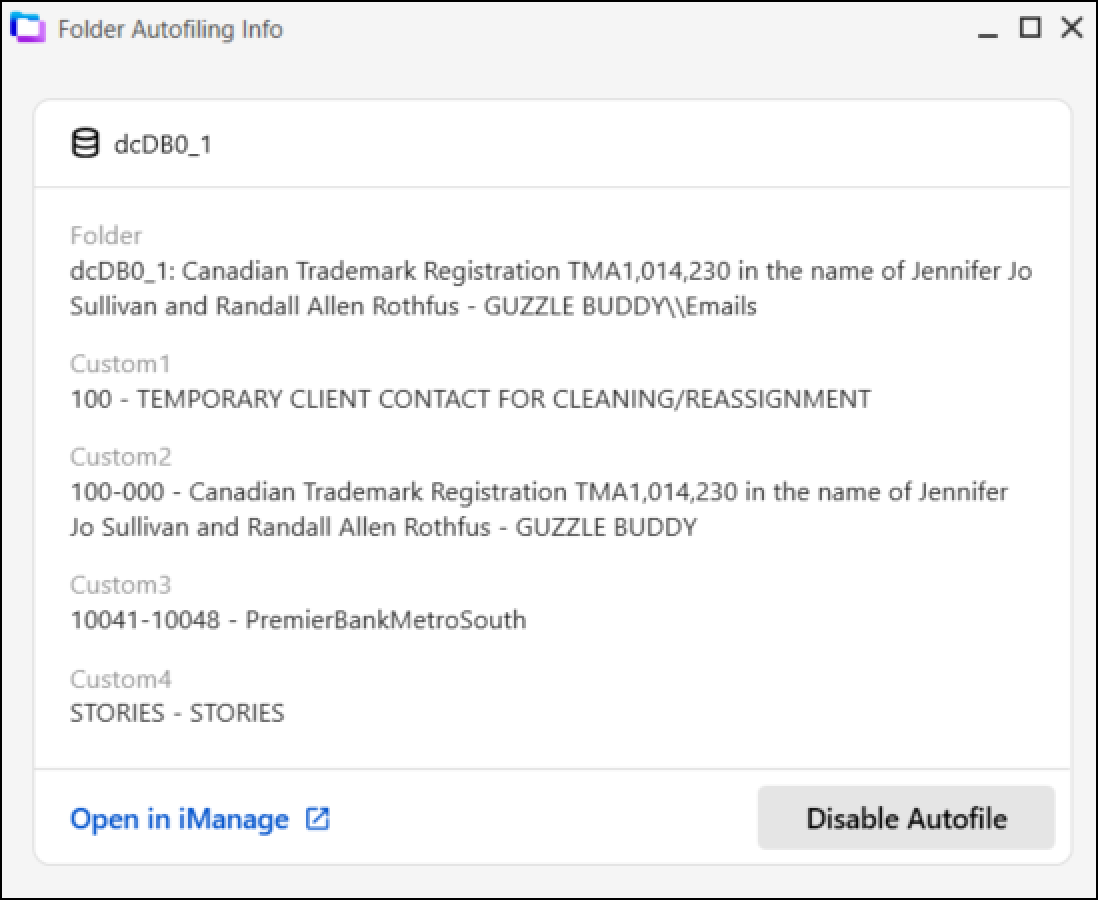This screenshot has height=900, width=1098.
Task: Click the database icon next to dcDB0_1
Action: click(85, 143)
